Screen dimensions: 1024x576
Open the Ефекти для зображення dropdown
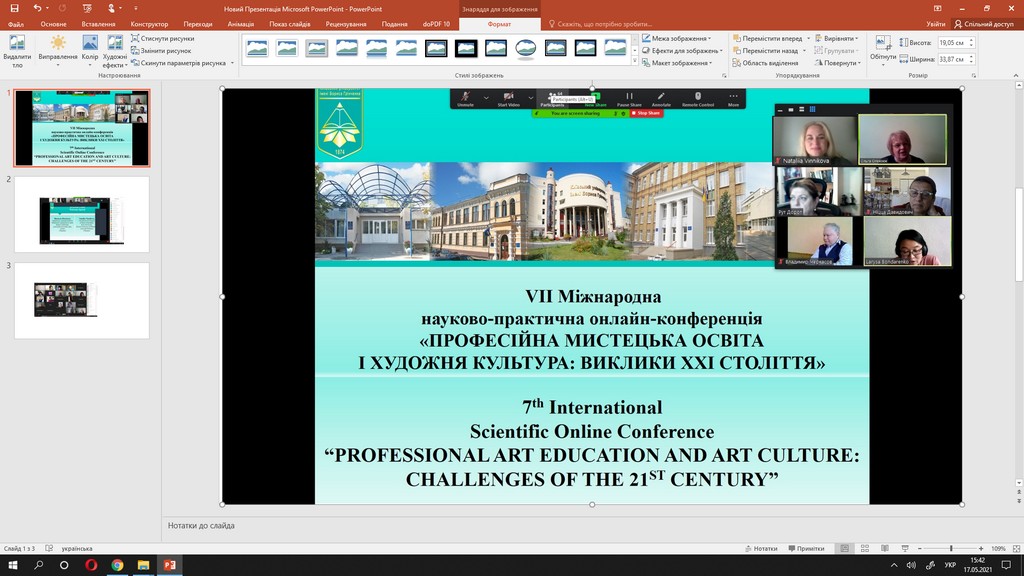[x=684, y=50]
